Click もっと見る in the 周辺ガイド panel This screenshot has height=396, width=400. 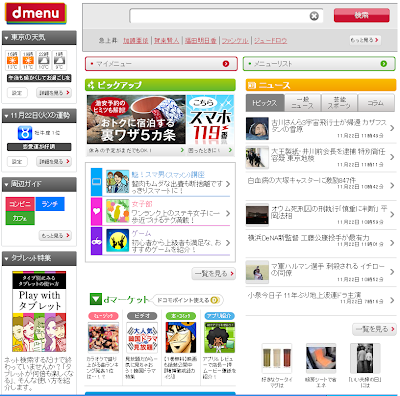tap(55, 236)
